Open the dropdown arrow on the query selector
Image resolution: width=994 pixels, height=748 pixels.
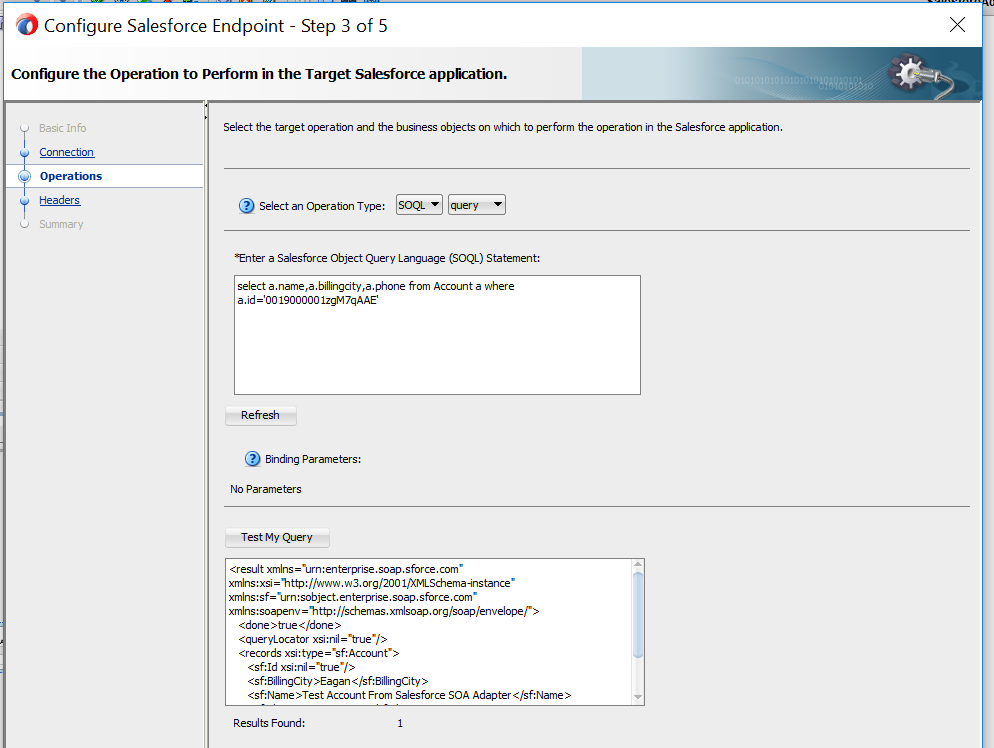498,204
